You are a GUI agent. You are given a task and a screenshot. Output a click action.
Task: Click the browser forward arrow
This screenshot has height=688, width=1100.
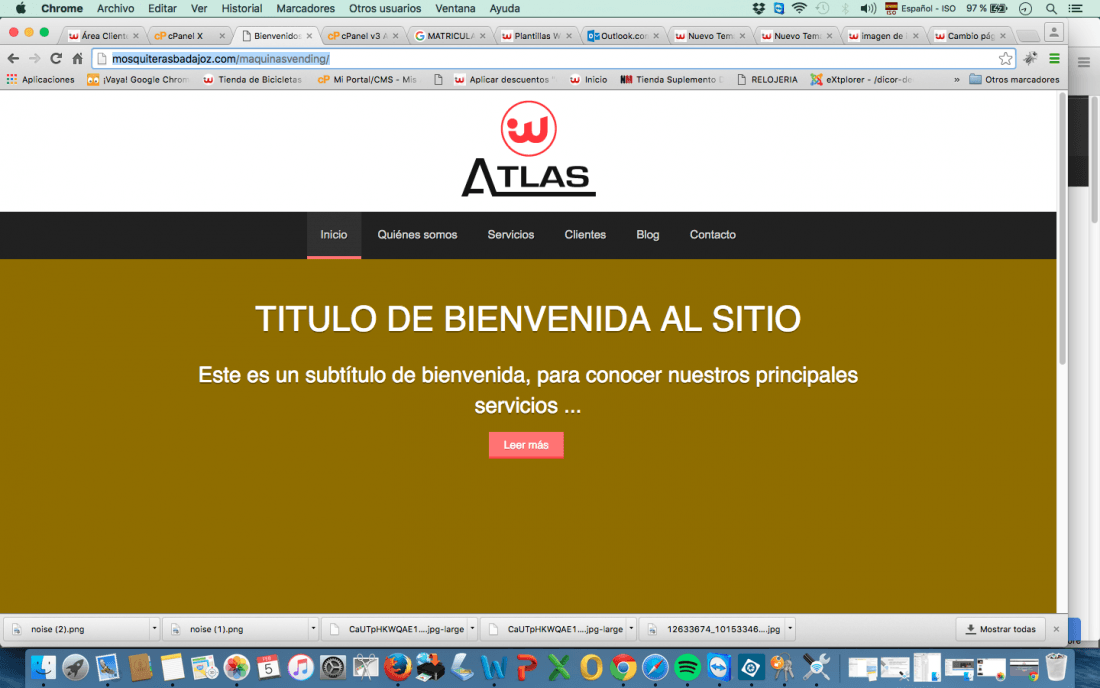[34, 58]
